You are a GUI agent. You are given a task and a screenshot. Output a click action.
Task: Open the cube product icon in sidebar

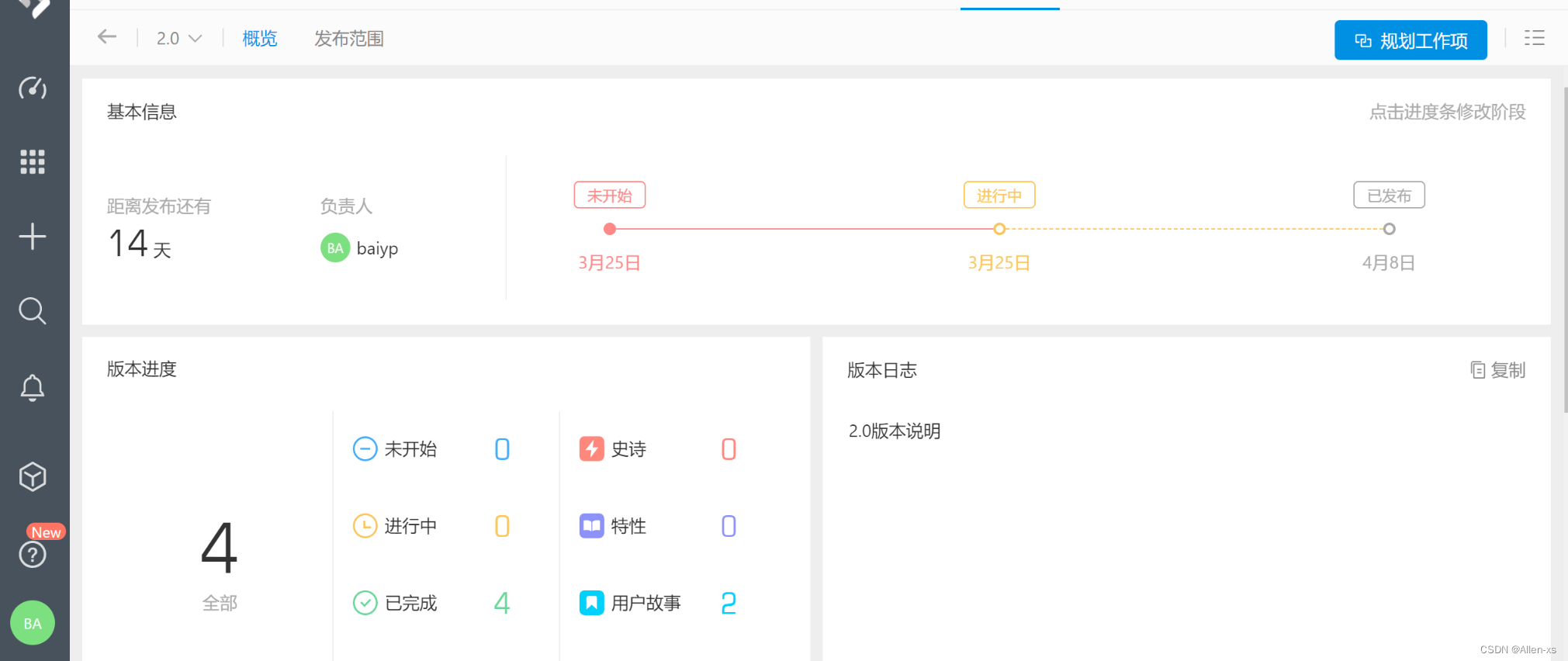[33, 476]
